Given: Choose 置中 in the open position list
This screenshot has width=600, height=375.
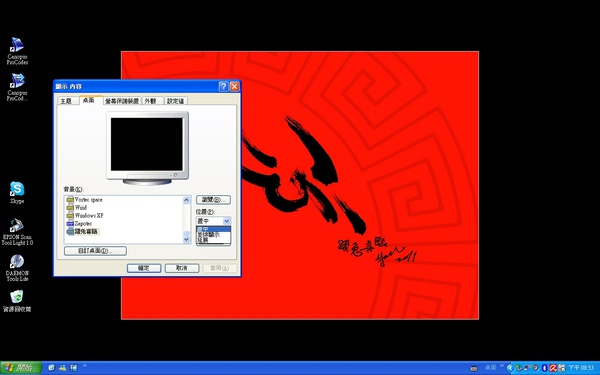Looking at the screenshot, I should (214, 229).
